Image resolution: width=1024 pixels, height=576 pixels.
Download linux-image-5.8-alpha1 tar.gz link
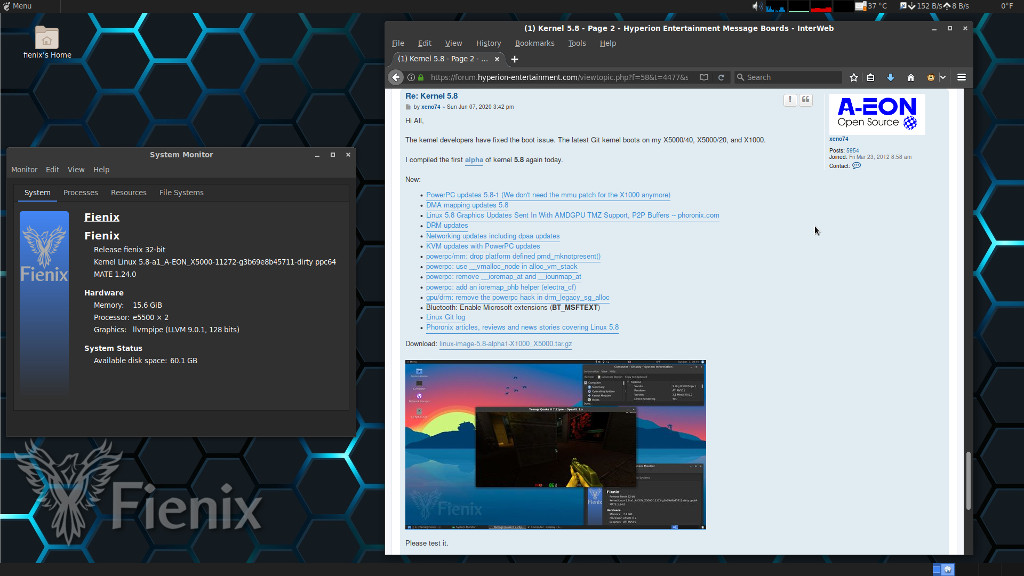click(x=505, y=344)
